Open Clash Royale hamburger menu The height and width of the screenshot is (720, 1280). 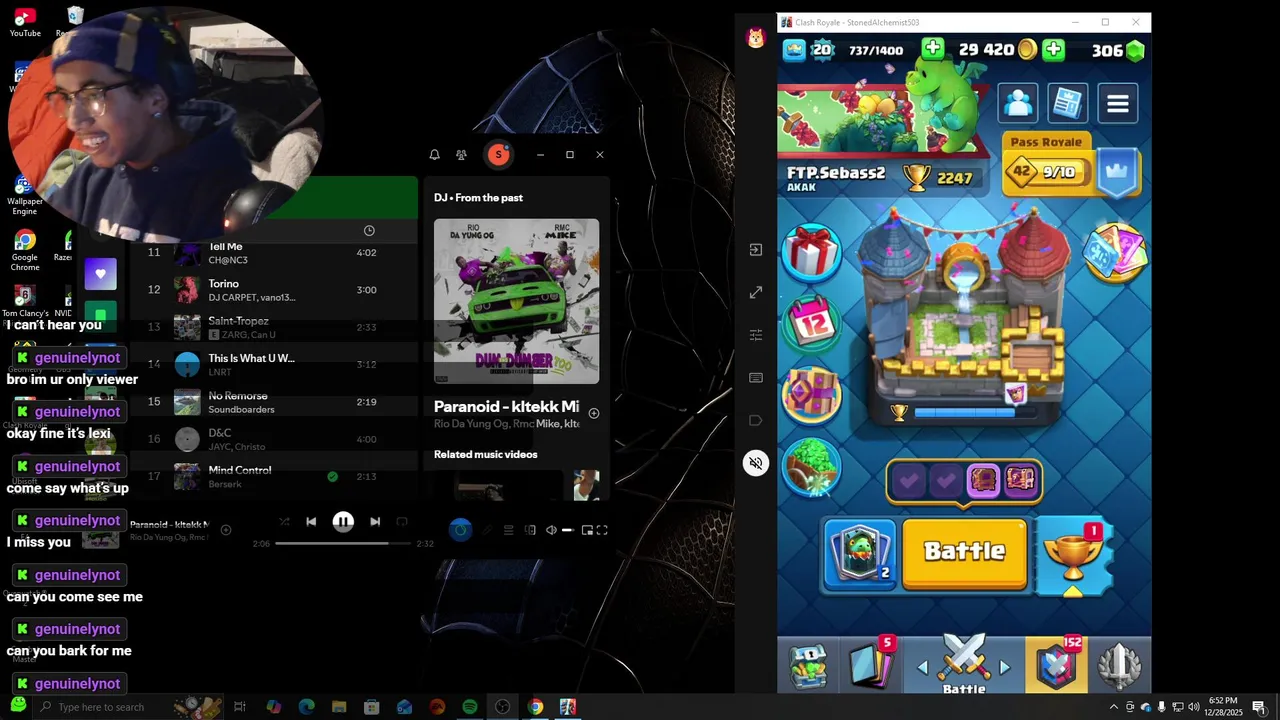coord(1117,103)
